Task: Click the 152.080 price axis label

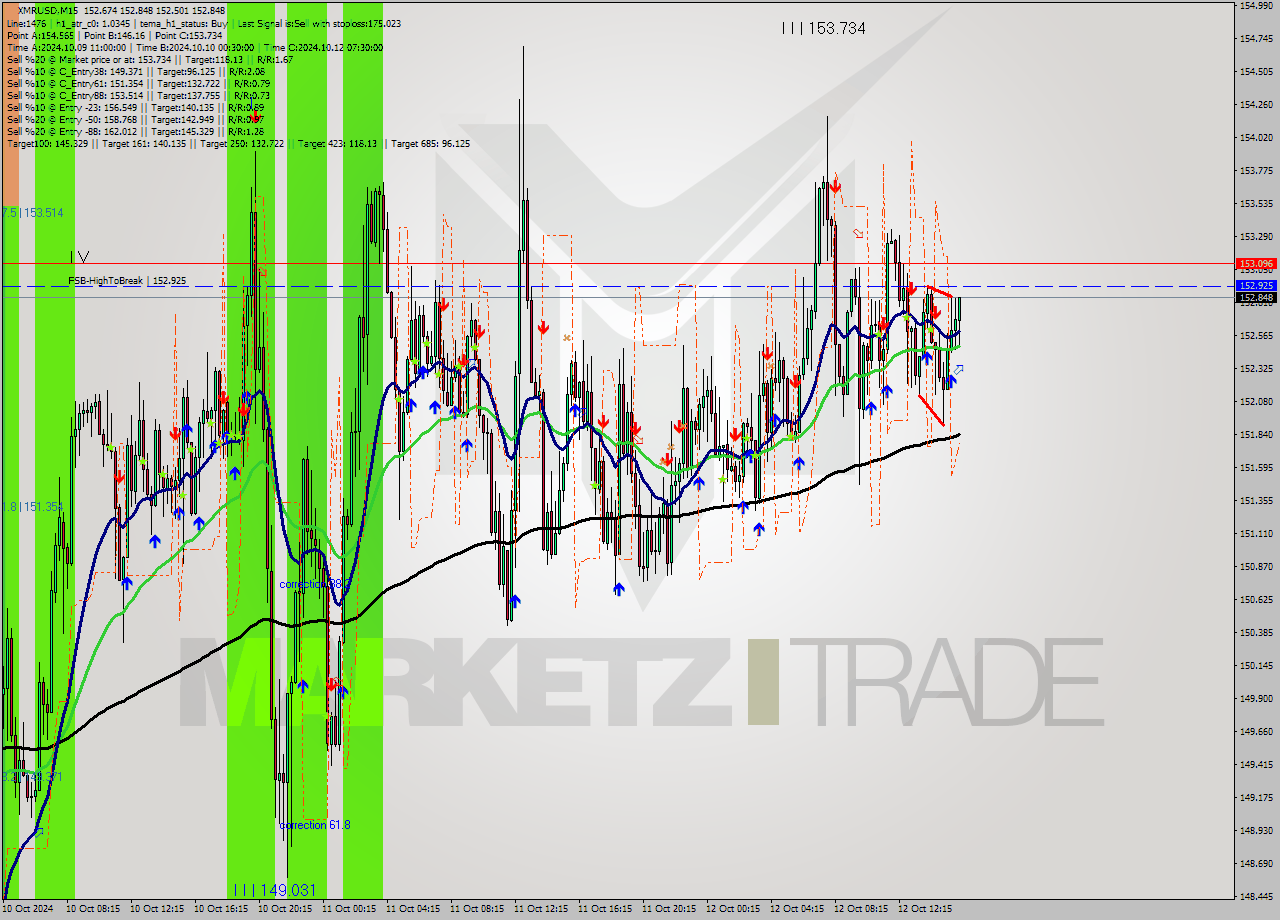Action: [1256, 401]
